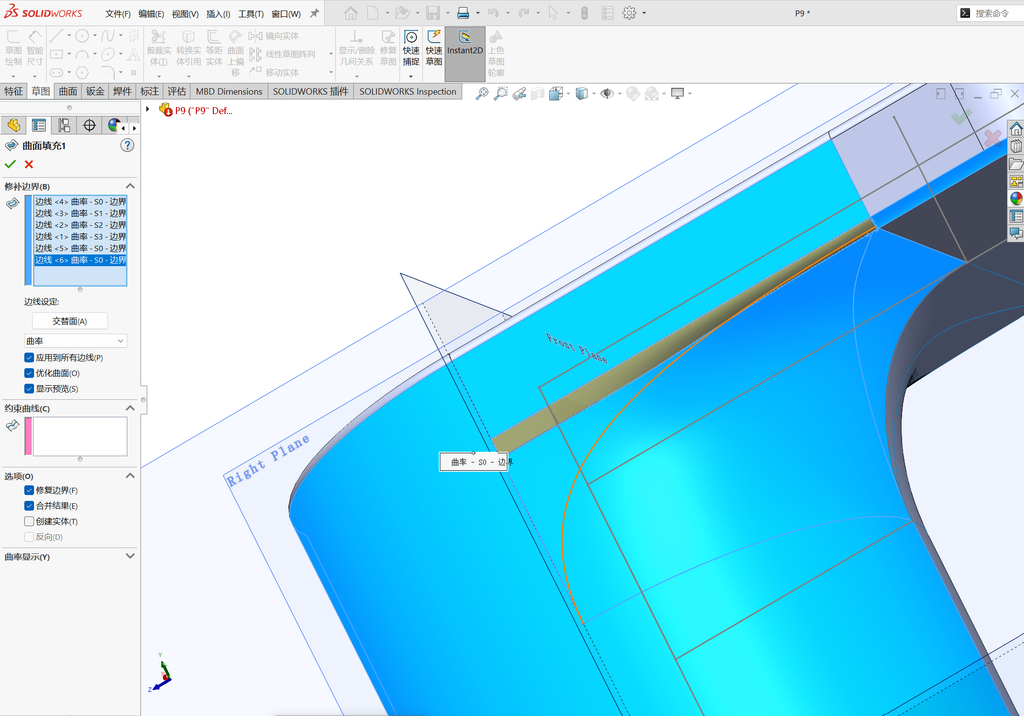Open the Display Style cube icon
Screen dimensions: 1024x716
coord(581,93)
